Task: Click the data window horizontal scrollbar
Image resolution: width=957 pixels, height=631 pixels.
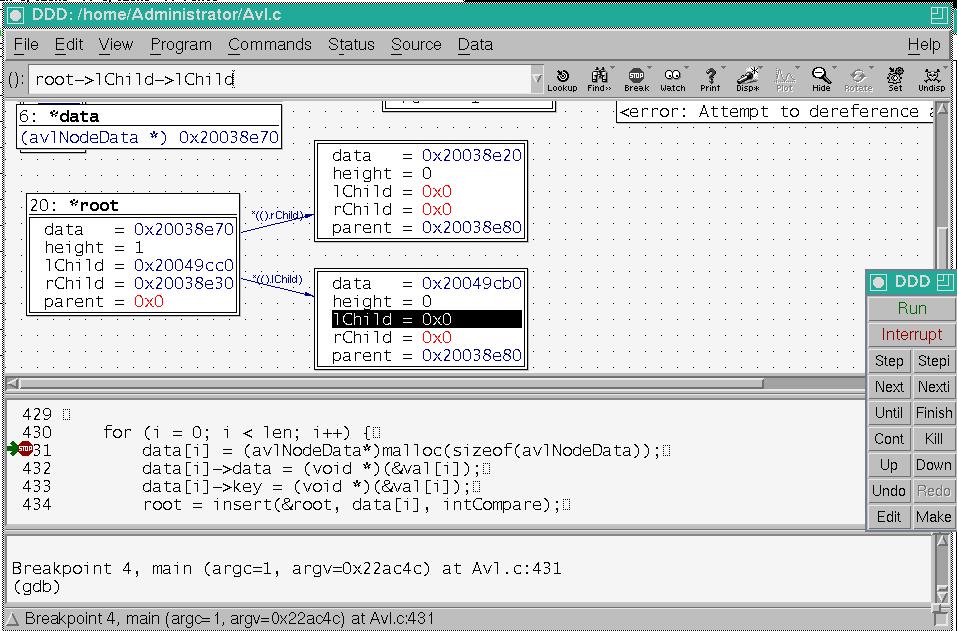Action: [391, 383]
